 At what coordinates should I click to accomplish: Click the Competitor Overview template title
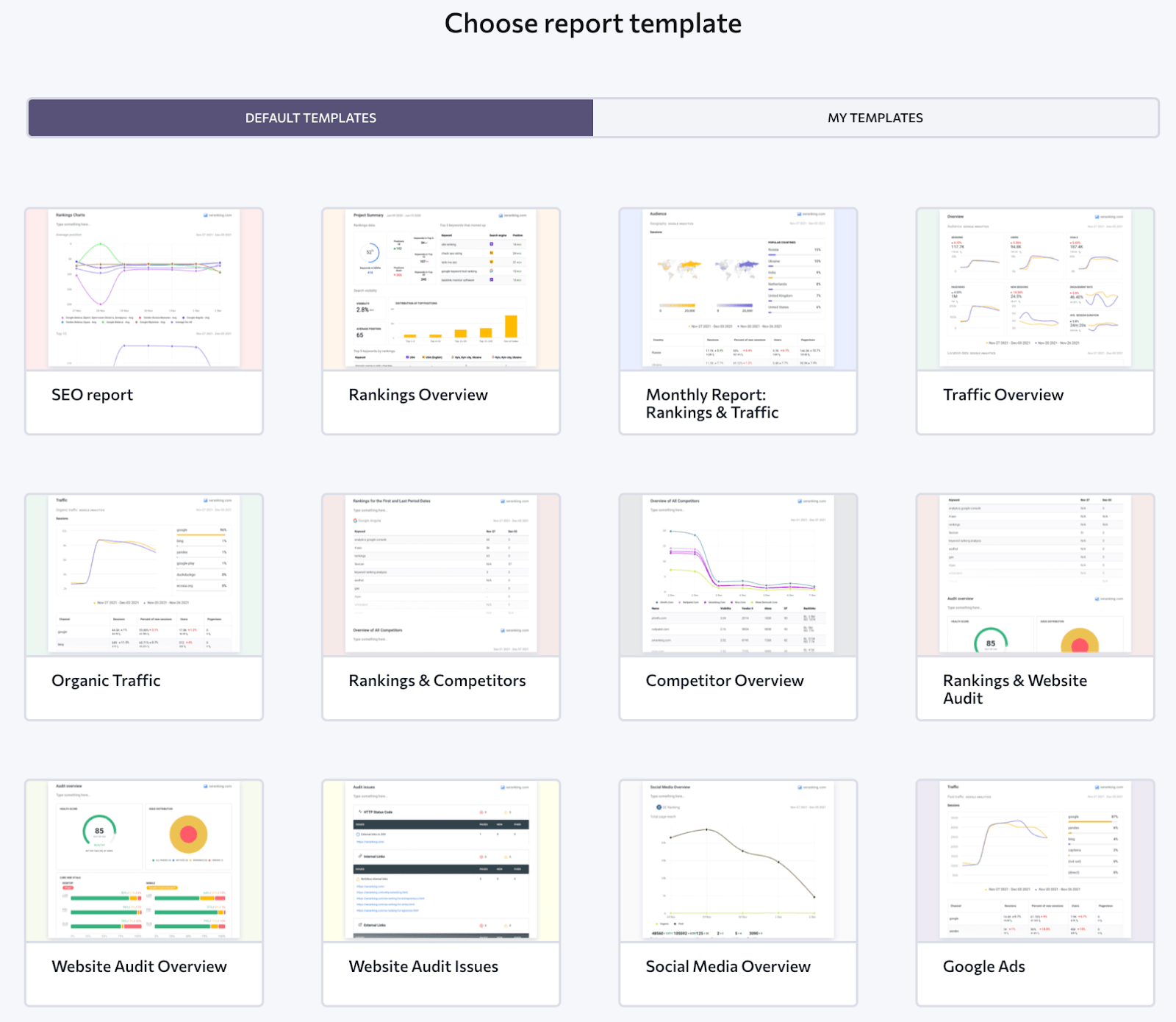[x=724, y=681]
